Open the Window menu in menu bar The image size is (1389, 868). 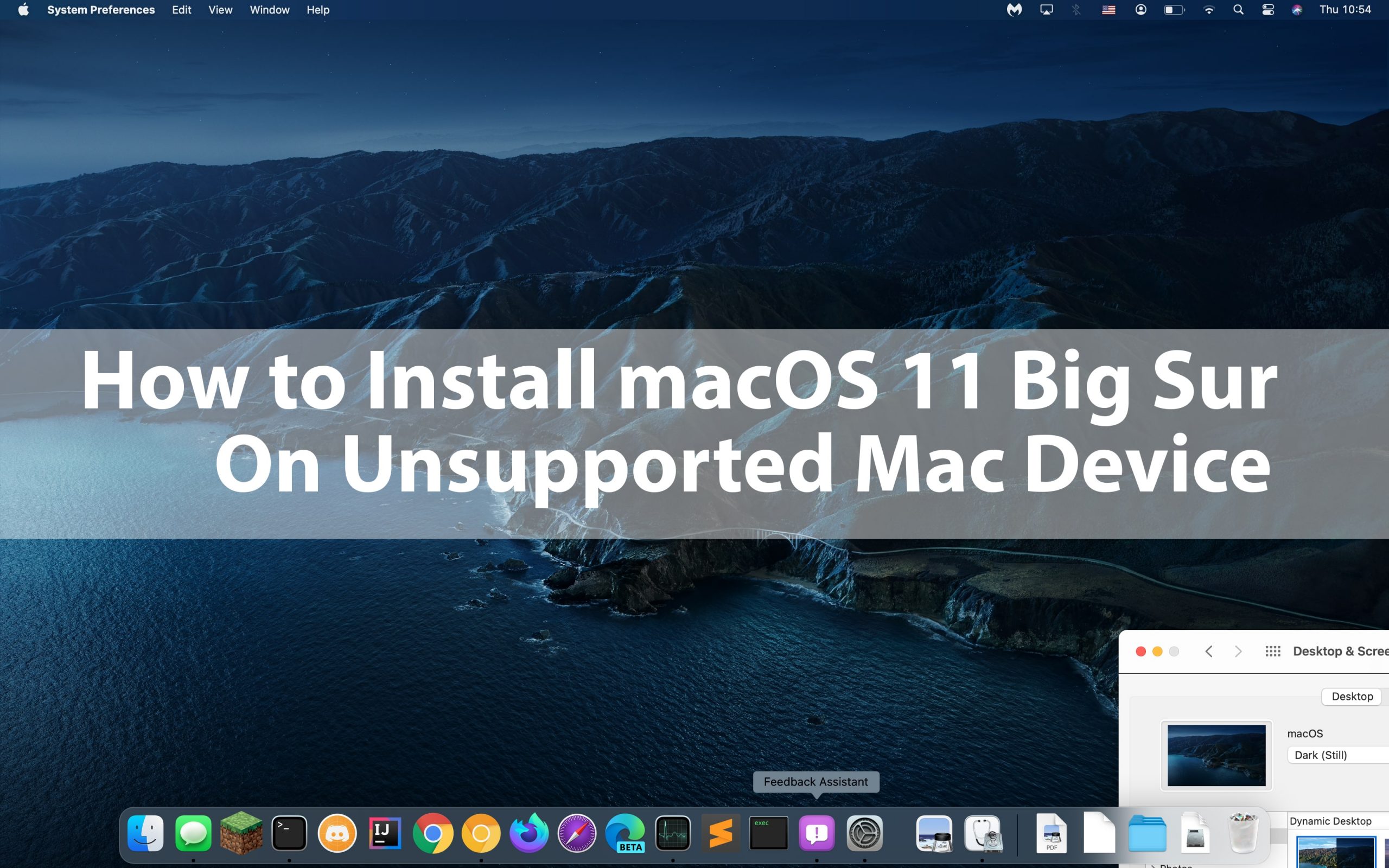pyautogui.click(x=269, y=10)
